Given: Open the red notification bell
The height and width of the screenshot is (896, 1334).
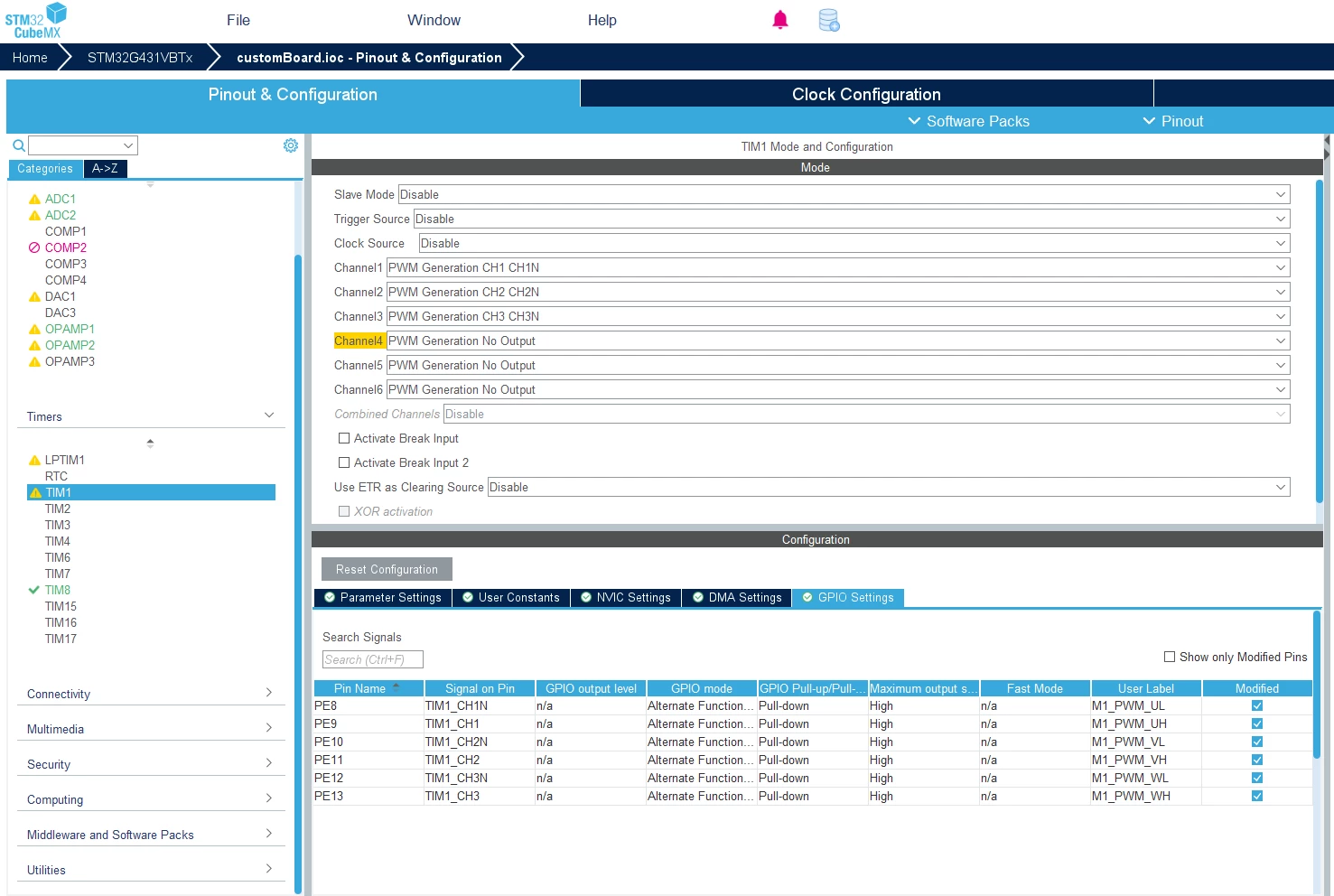Looking at the screenshot, I should [x=780, y=20].
